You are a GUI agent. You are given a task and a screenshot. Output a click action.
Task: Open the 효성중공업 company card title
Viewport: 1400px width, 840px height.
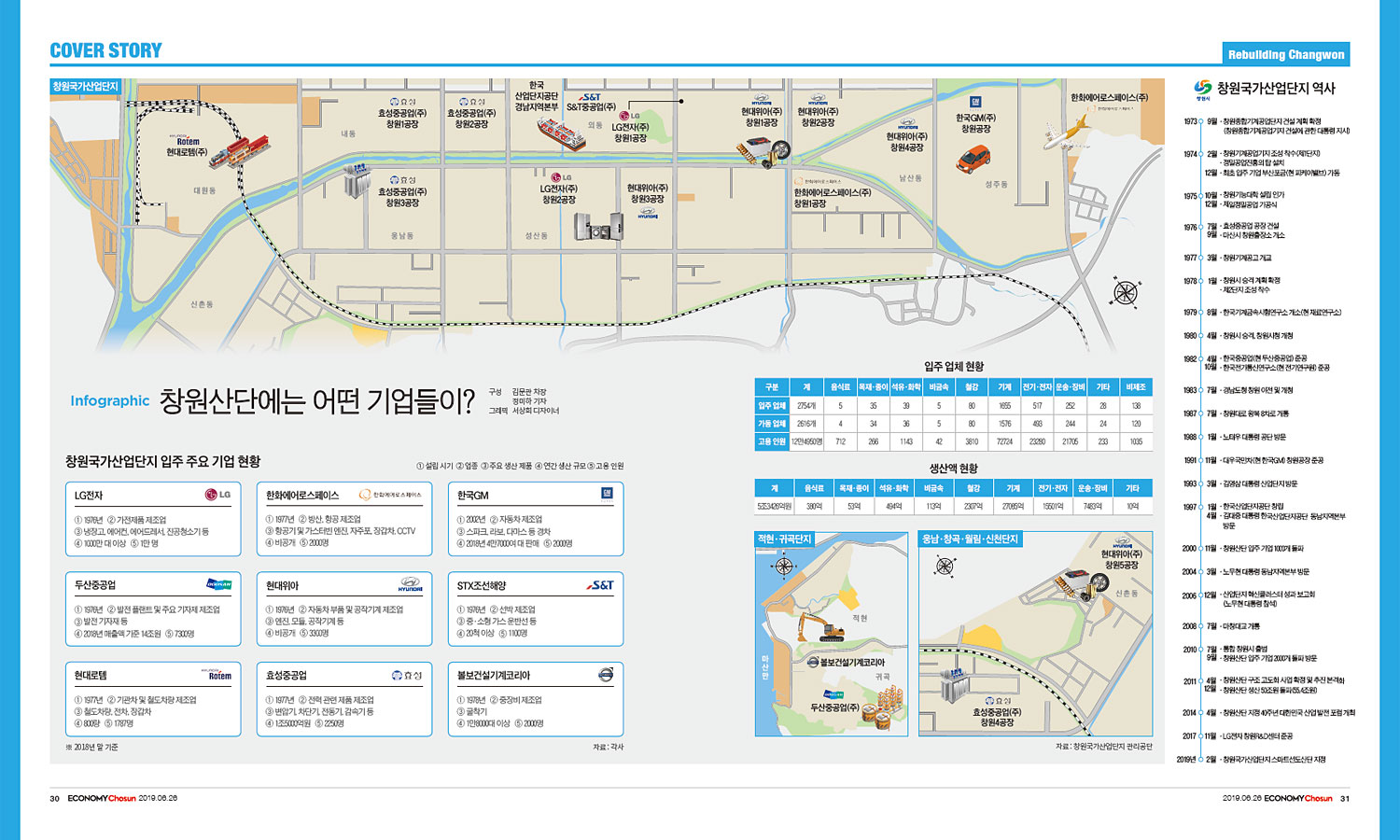click(287, 675)
